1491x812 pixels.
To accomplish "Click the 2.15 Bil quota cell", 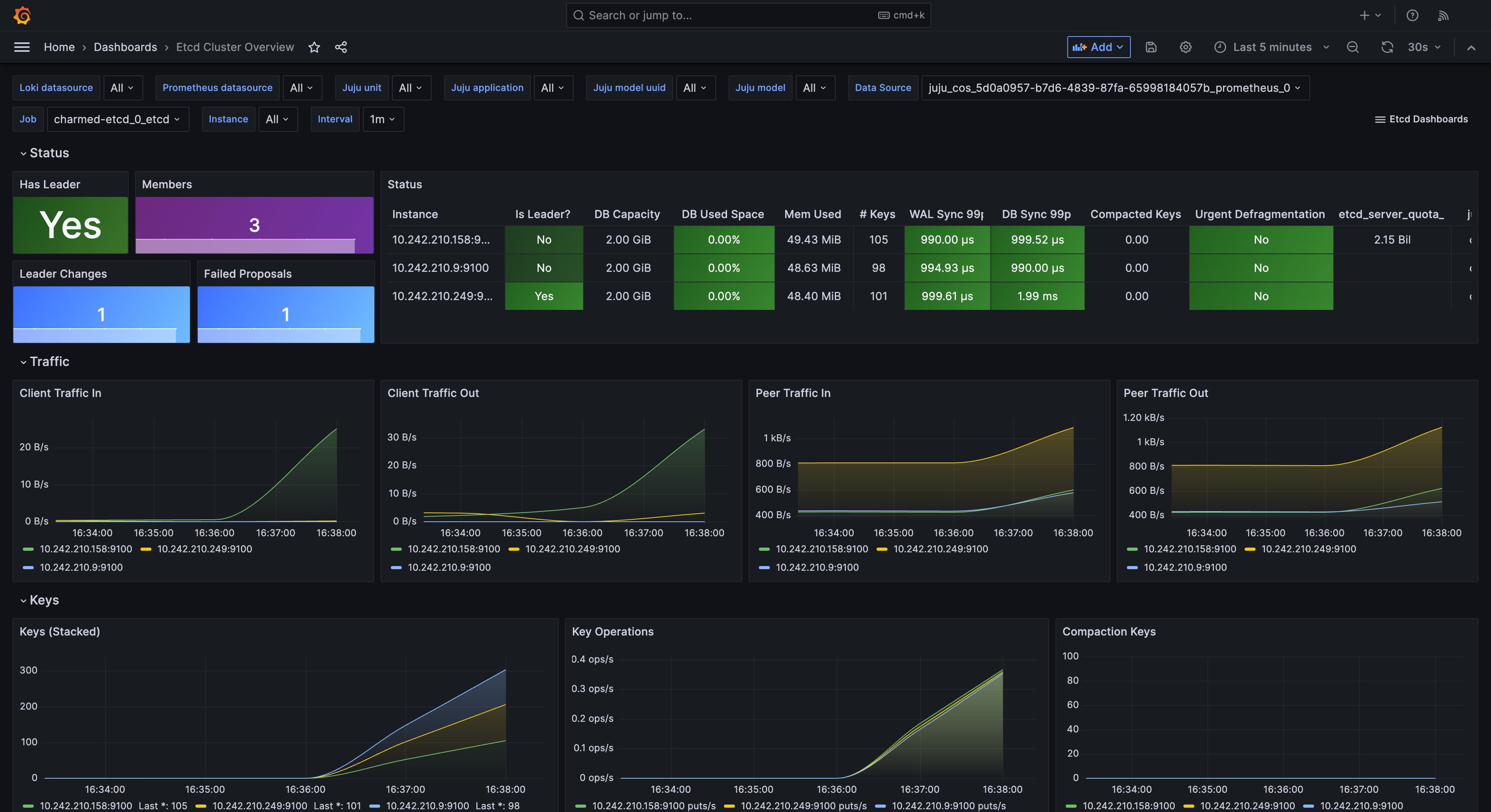I will 1392,240.
